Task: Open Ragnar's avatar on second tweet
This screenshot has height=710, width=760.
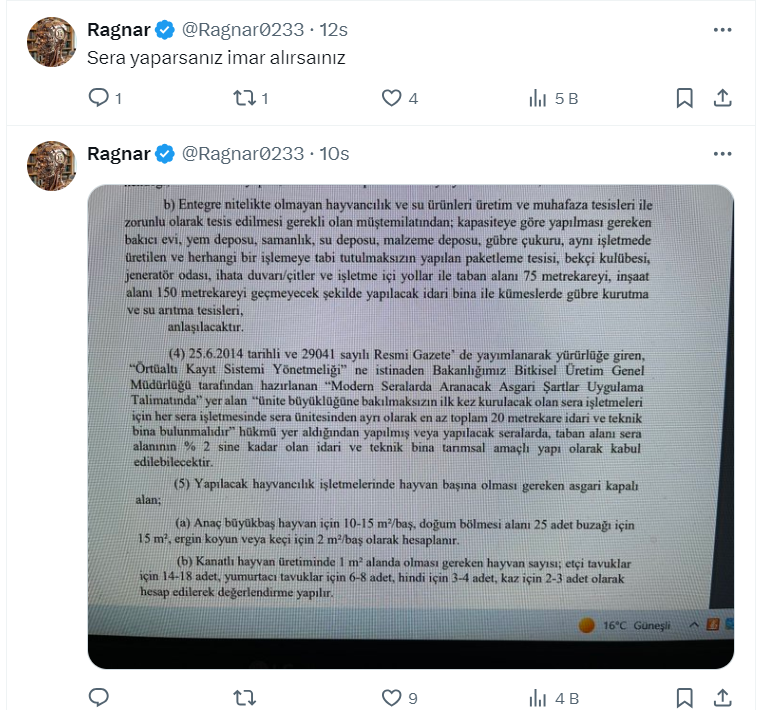Action: pyautogui.click(x=51, y=166)
